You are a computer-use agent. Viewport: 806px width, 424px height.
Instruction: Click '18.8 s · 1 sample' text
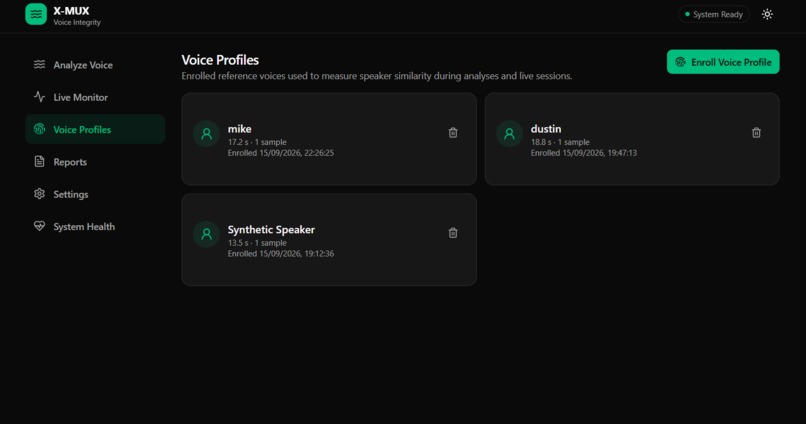coord(560,142)
